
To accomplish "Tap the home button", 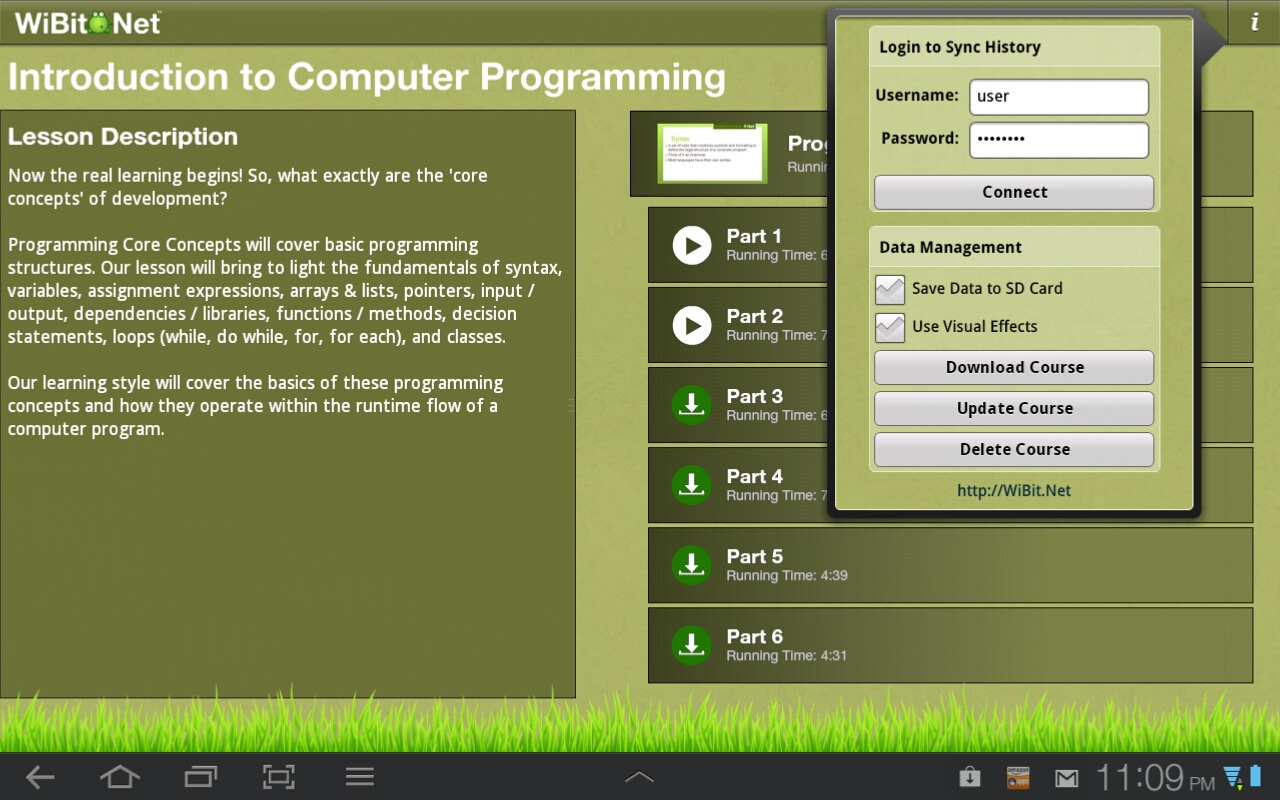I will pos(119,777).
